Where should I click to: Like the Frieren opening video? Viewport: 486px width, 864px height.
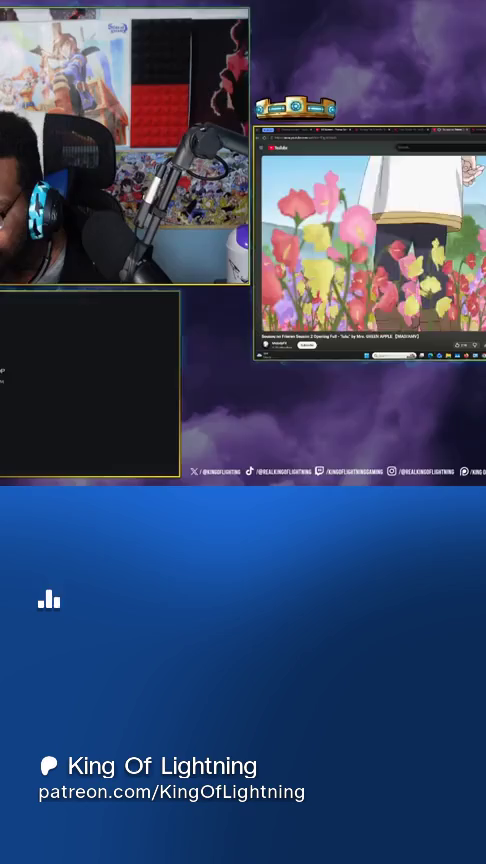(461, 345)
